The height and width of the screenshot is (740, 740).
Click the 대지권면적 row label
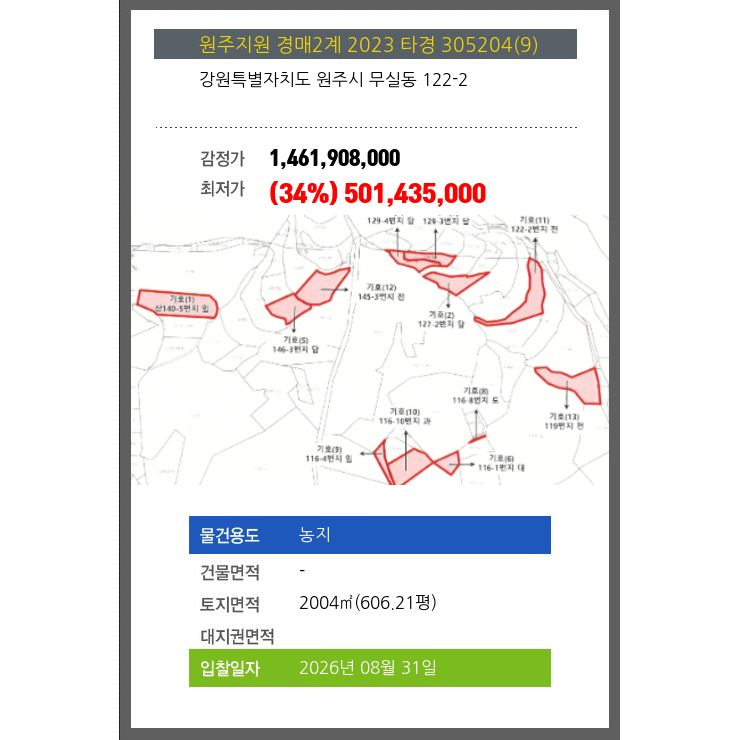pyautogui.click(x=237, y=636)
